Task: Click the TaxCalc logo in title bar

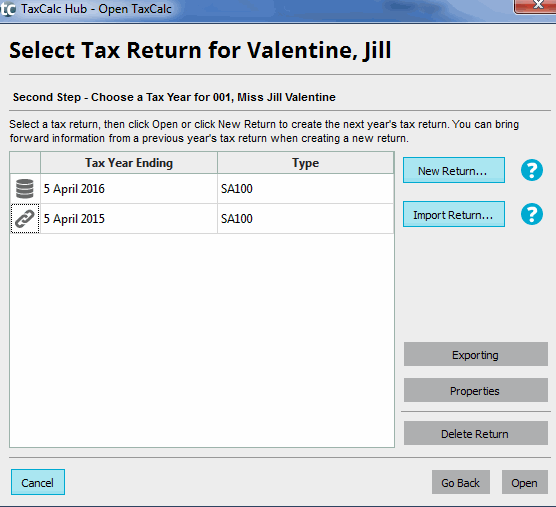Action: pyautogui.click(x=8, y=9)
